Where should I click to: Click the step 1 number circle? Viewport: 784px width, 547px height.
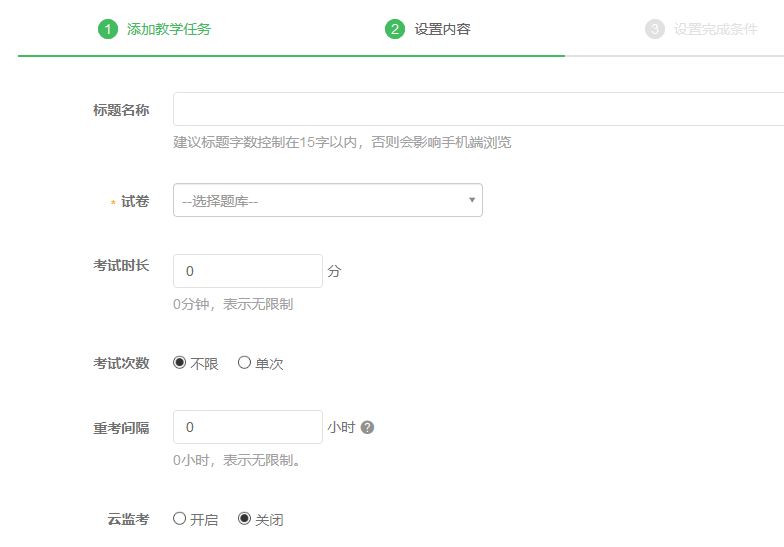pyautogui.click(x=107, y=29)
